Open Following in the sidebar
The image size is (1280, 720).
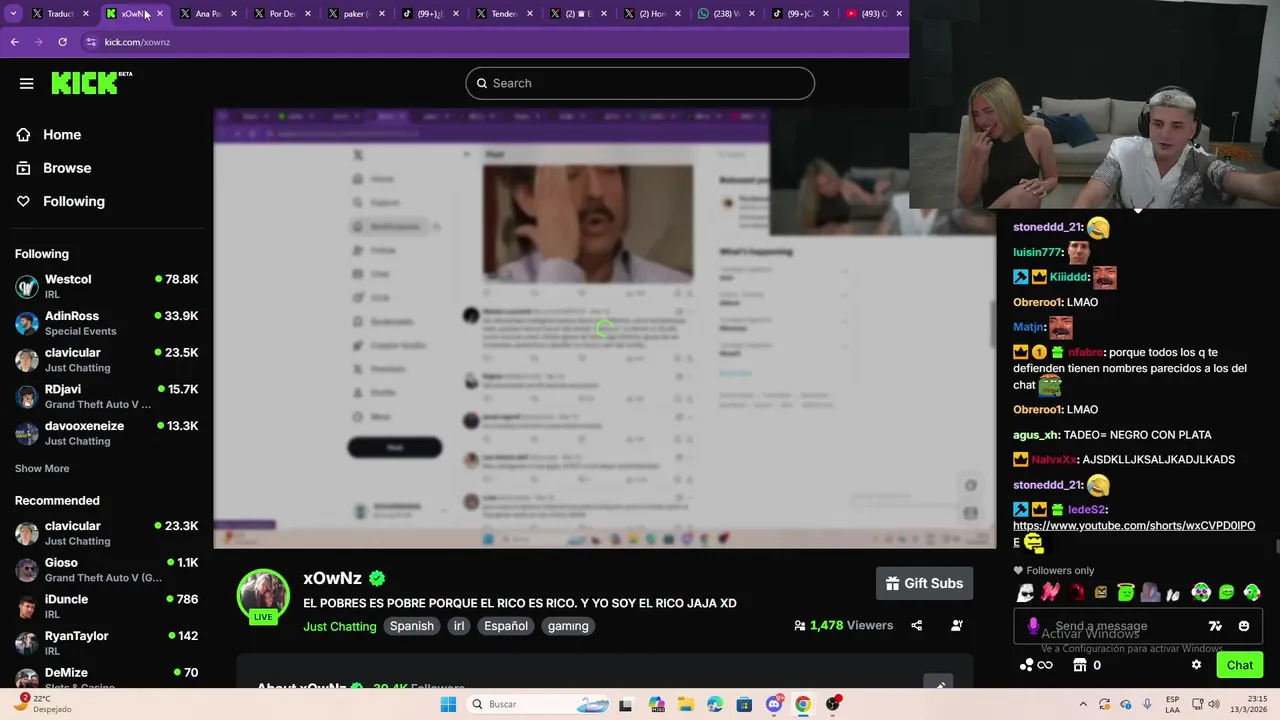point(73,201)
